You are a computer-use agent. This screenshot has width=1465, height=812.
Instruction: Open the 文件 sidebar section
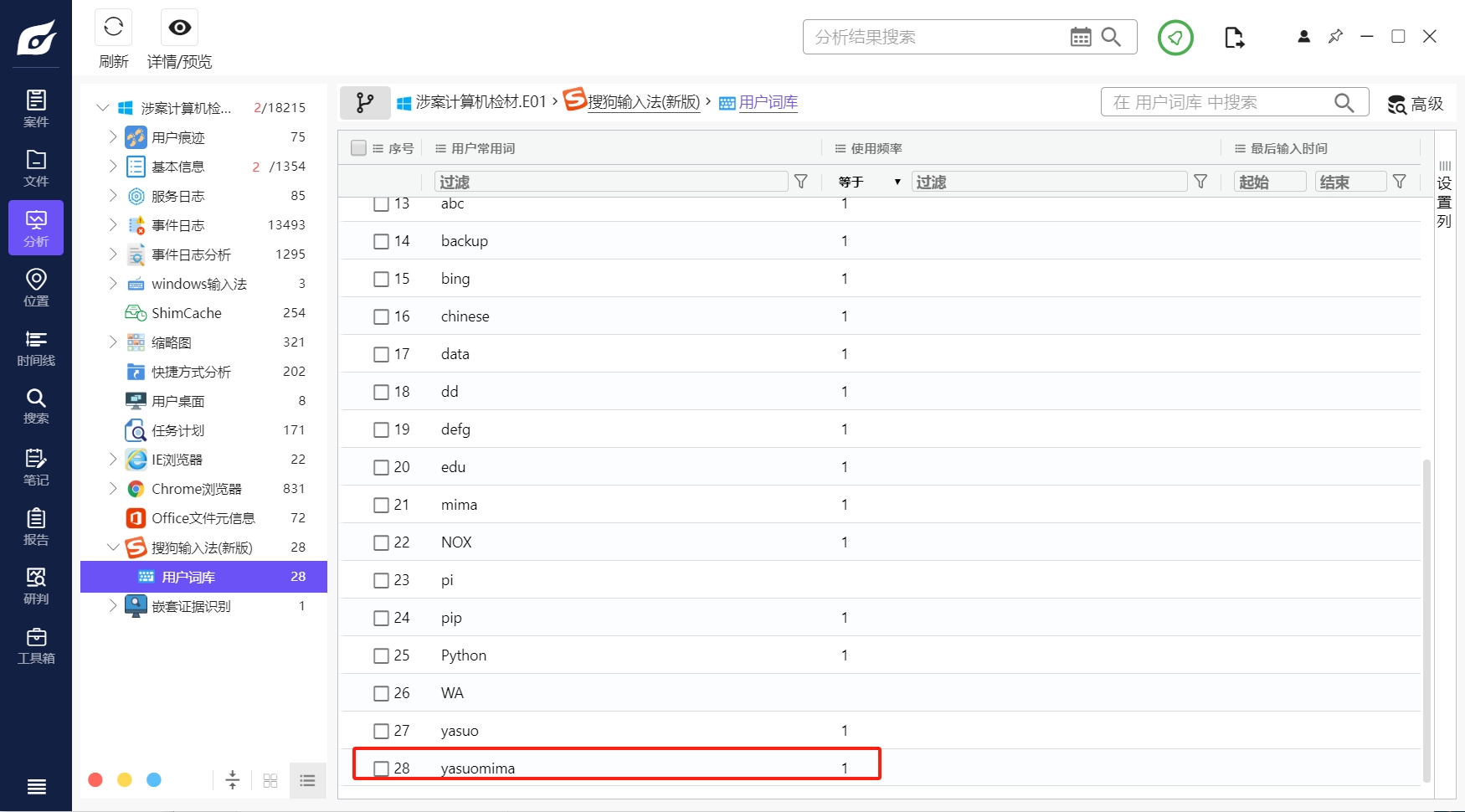(x=36, y=167)
